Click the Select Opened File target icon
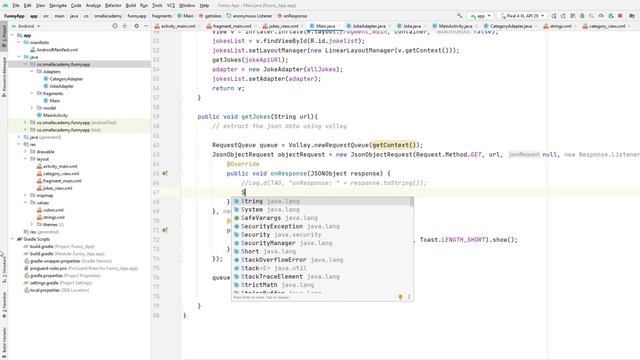This screenshot has height=360, width=640. coord(115,26)
